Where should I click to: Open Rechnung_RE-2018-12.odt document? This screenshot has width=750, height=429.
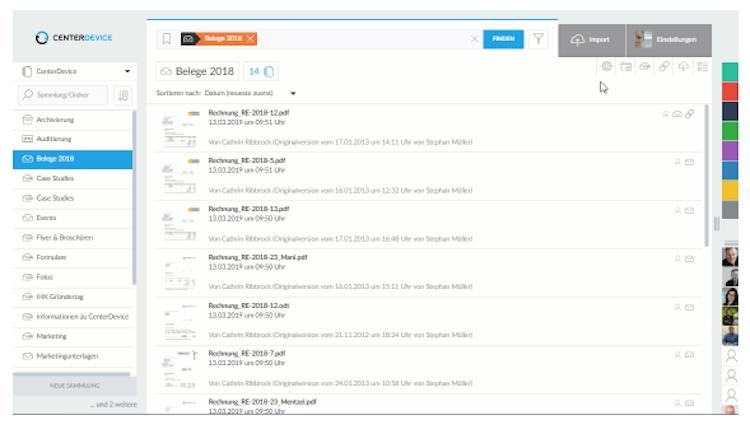(x=249, y=306)
